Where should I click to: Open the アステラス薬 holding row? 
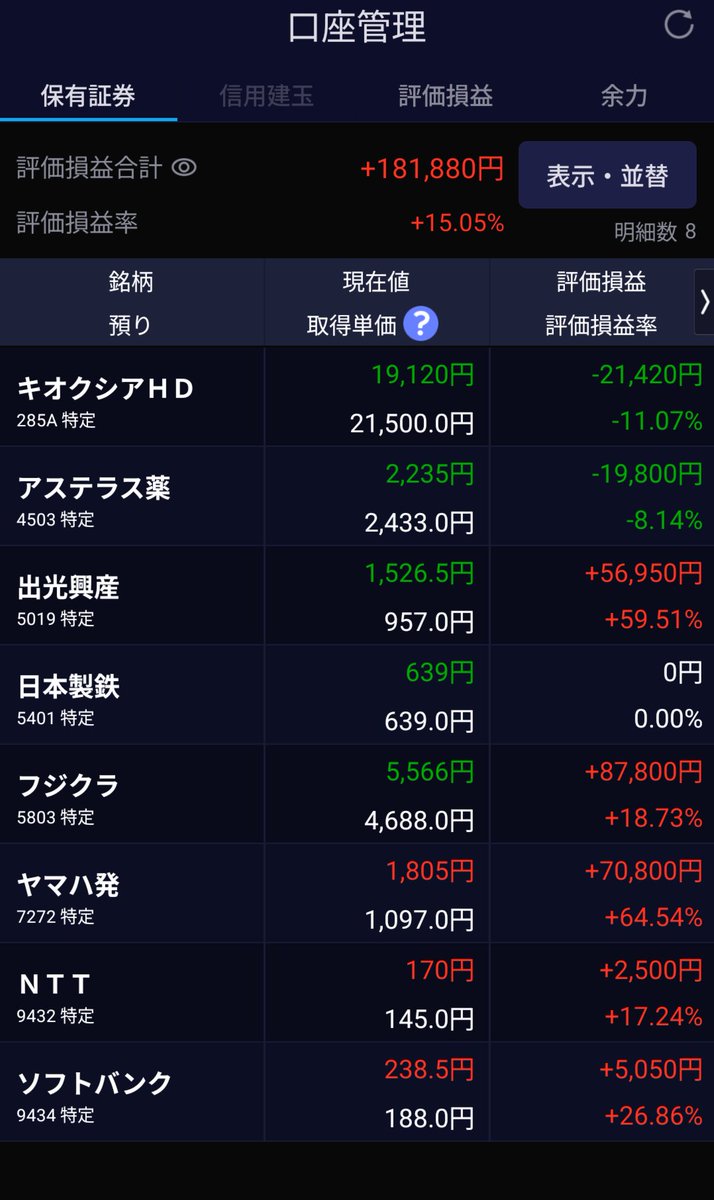[x=357, y=496]
